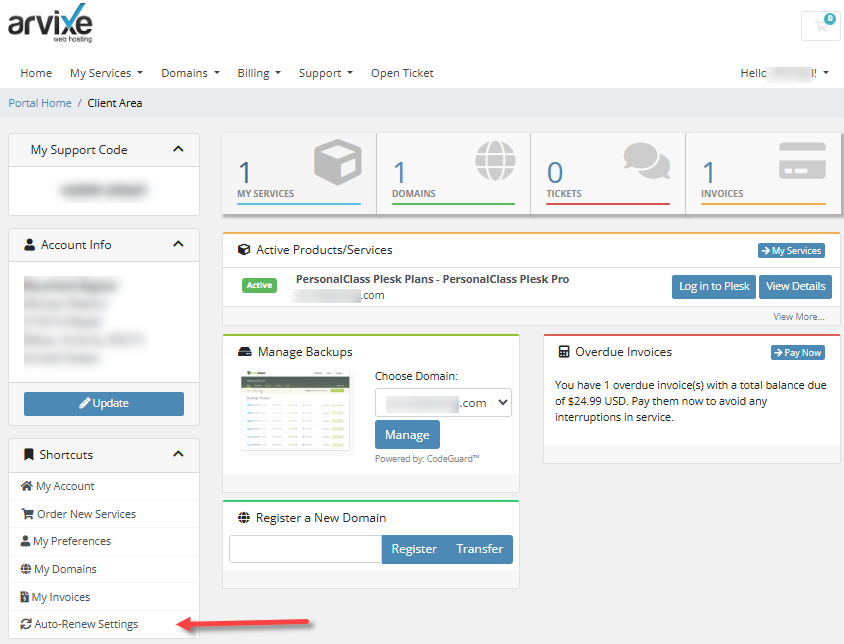The width and height of the screenshot is (844, 644).
Task: Click the calculator icon beside Overdue Invoices
Action: click(x=564, y=352)
